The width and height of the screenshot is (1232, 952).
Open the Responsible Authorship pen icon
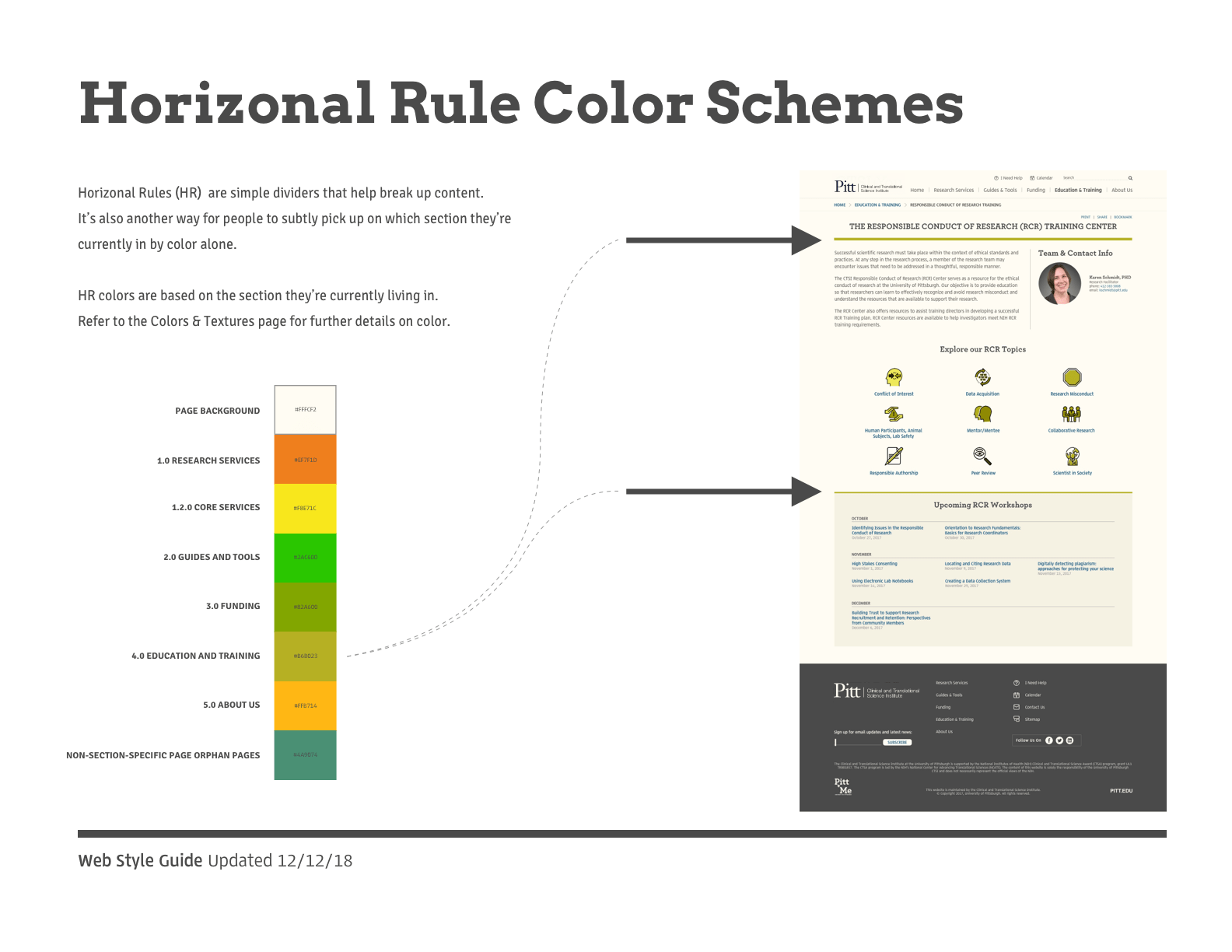(x=894, y=457)
